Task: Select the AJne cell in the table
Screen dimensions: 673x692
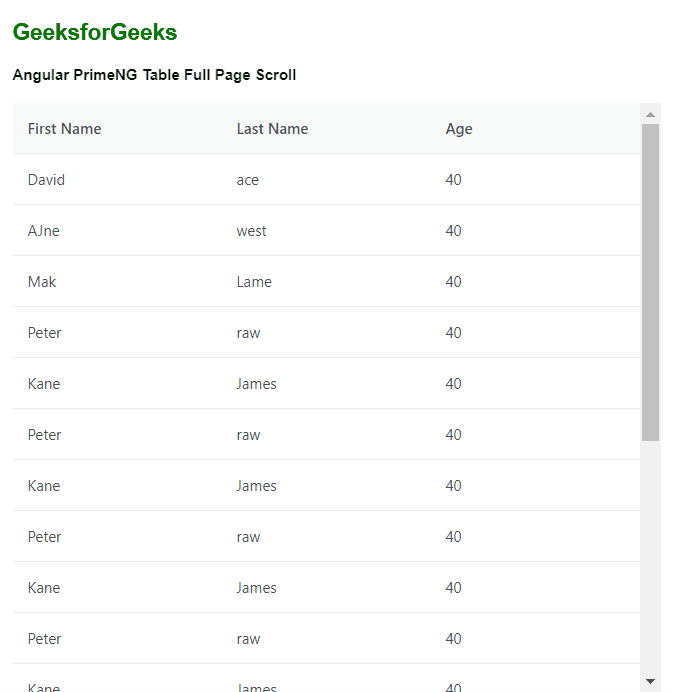Action: click(x=44, y=231)
